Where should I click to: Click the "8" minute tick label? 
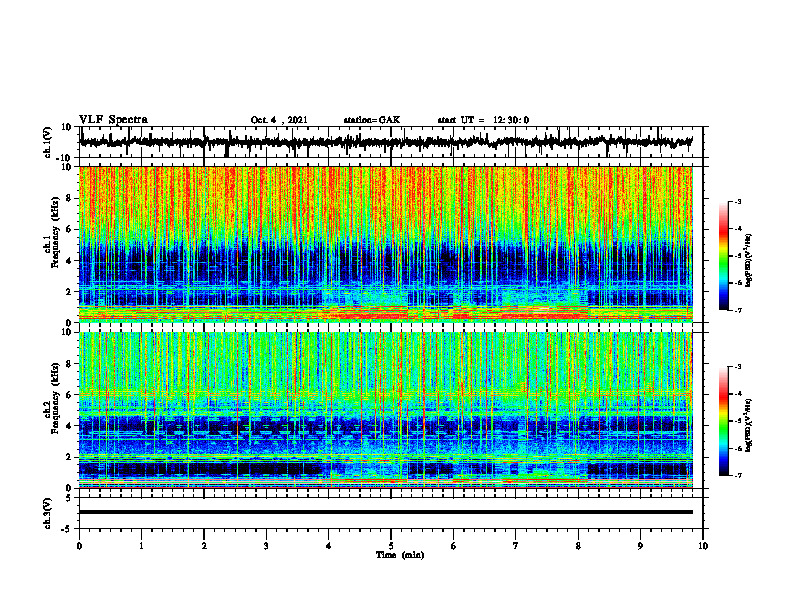click(578, 546)
